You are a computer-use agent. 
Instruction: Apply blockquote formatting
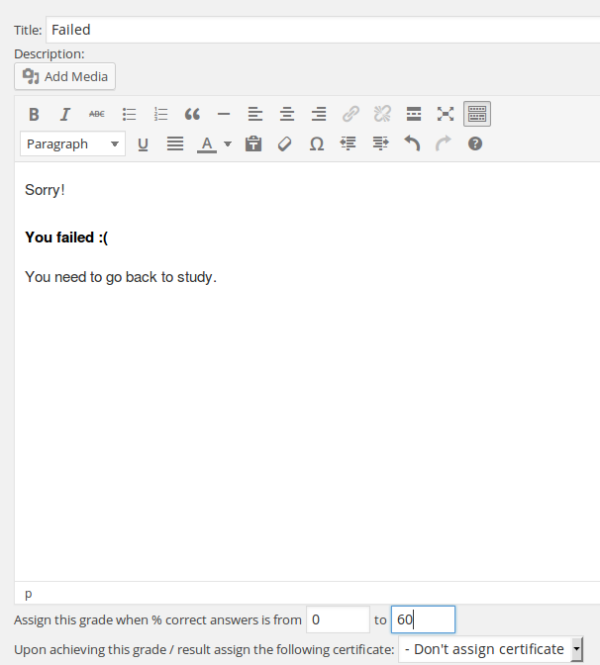click(x=192, y=114)
